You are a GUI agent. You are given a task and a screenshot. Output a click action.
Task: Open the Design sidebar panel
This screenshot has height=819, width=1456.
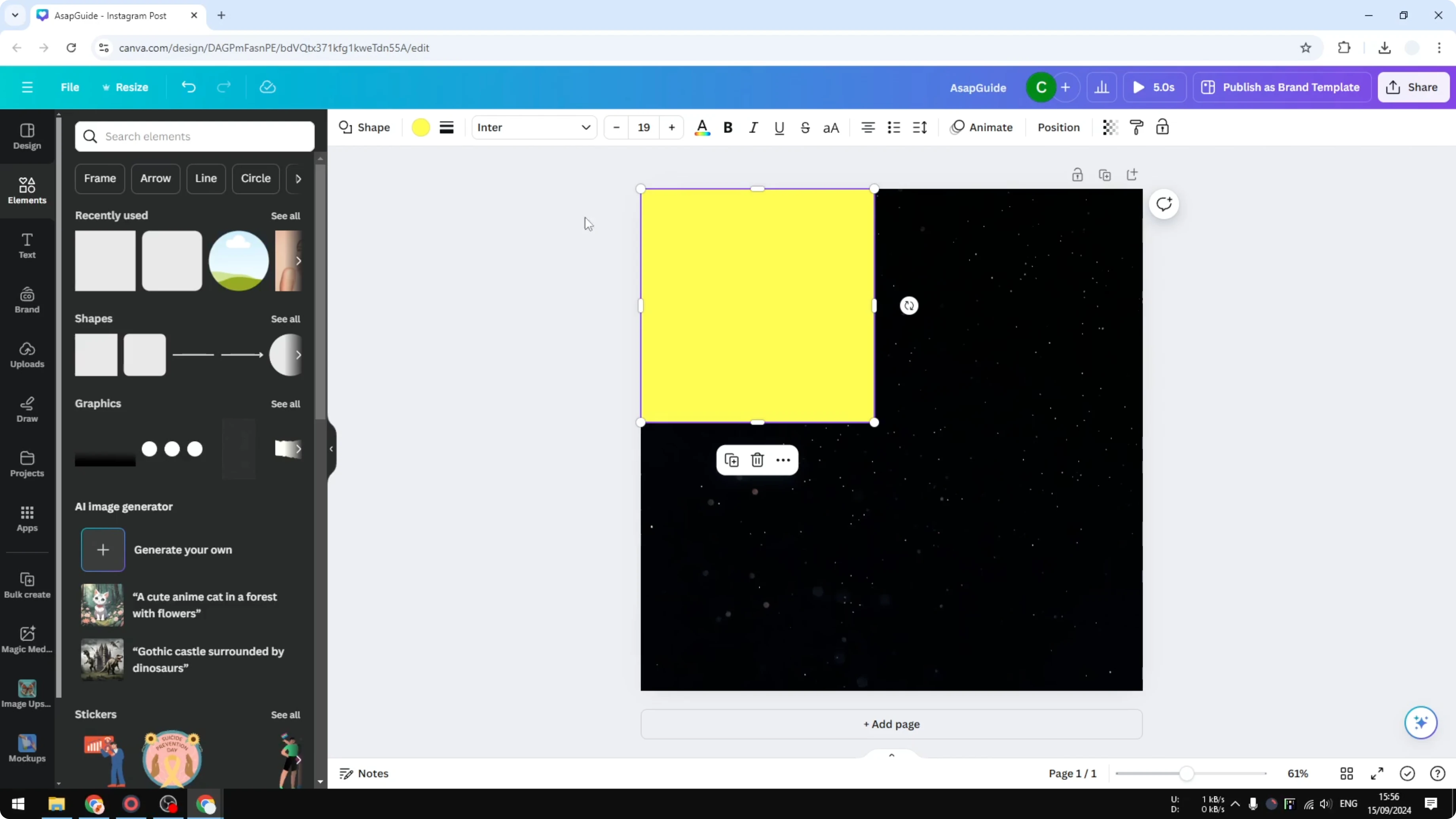(27, 136)
